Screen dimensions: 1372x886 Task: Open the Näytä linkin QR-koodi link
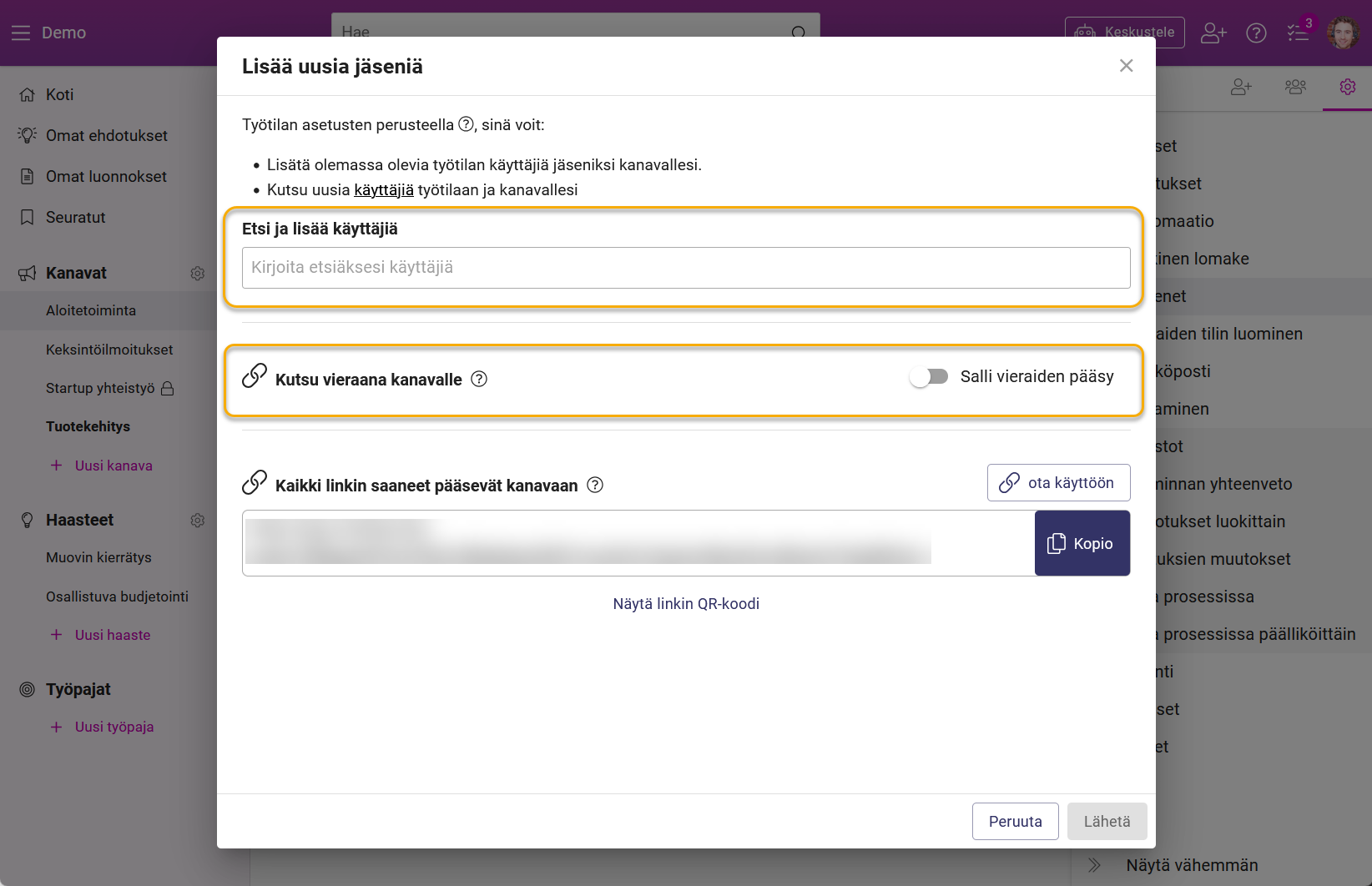(686, 603)
